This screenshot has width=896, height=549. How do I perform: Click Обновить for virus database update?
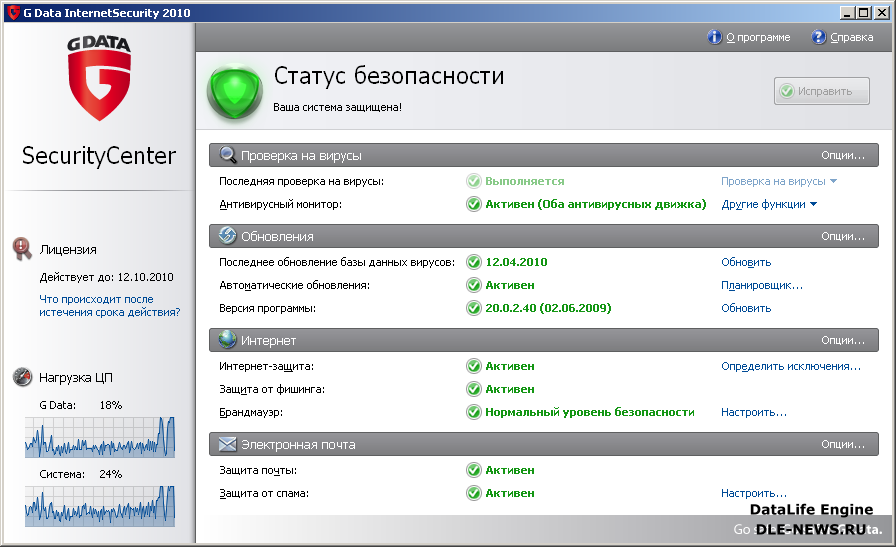point(746,262)
